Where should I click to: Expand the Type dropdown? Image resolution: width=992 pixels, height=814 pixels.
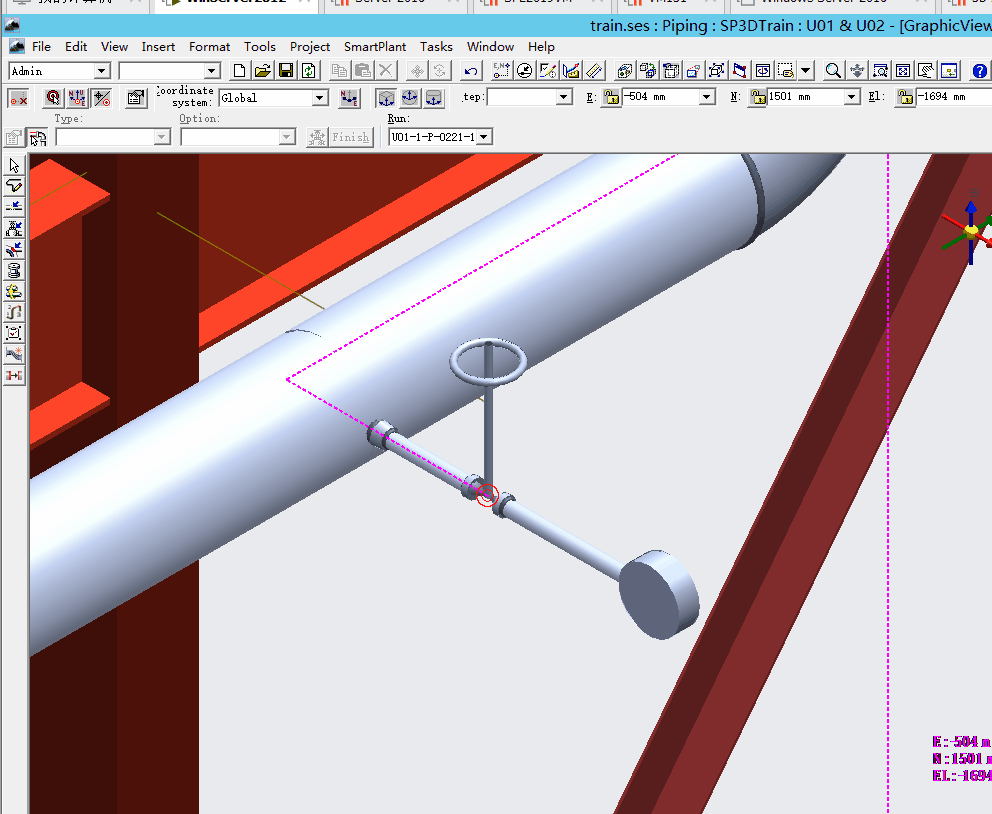click(162, 137)
